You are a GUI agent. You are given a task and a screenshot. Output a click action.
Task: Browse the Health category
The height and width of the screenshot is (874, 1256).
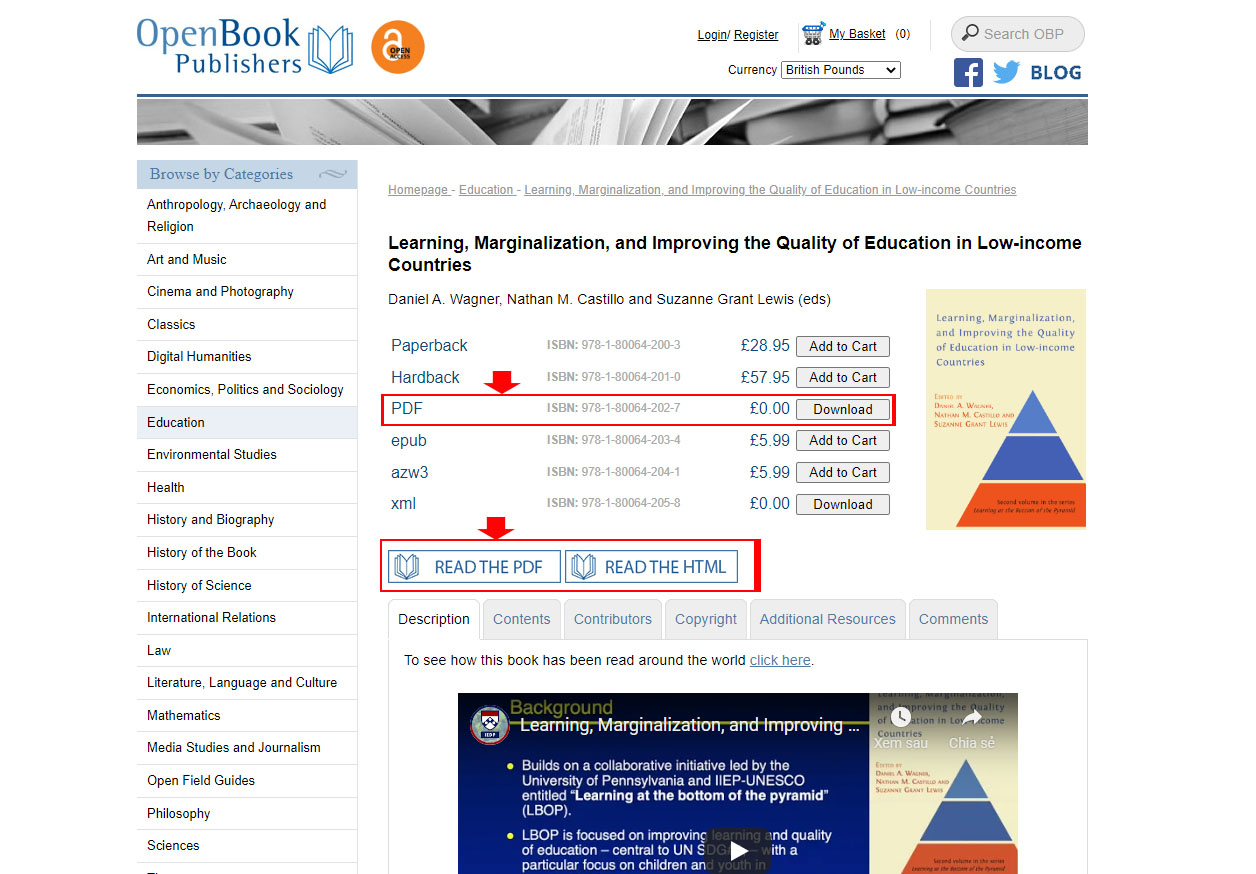click(247, 488)
